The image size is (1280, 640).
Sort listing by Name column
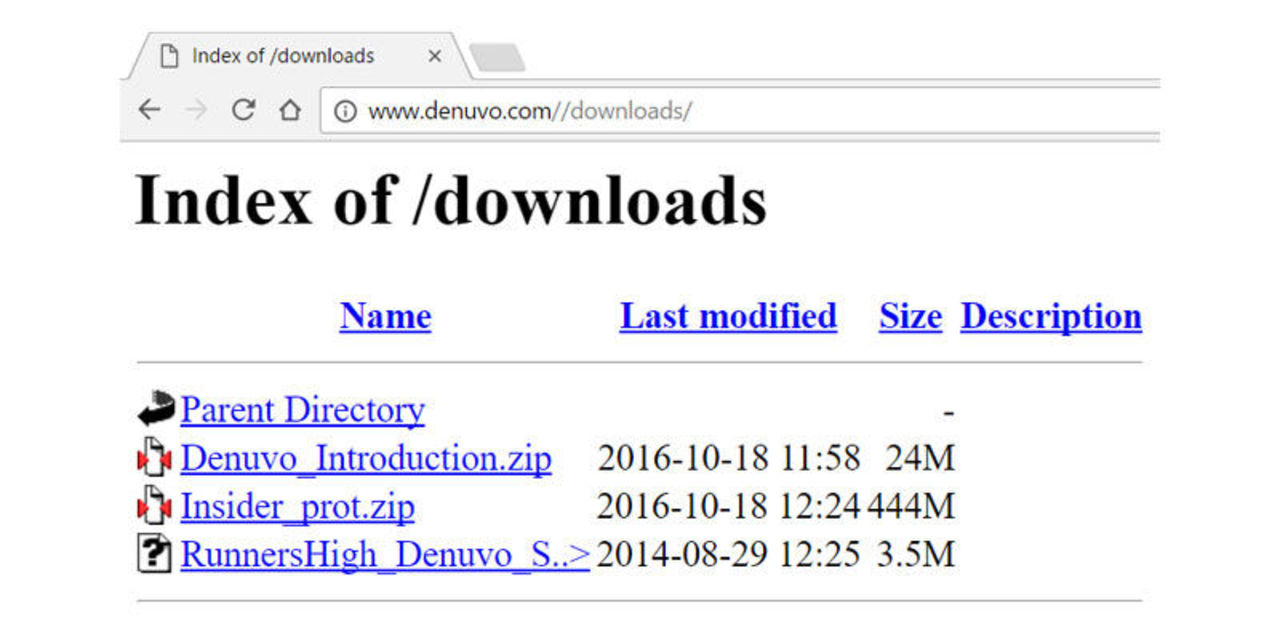385,316
